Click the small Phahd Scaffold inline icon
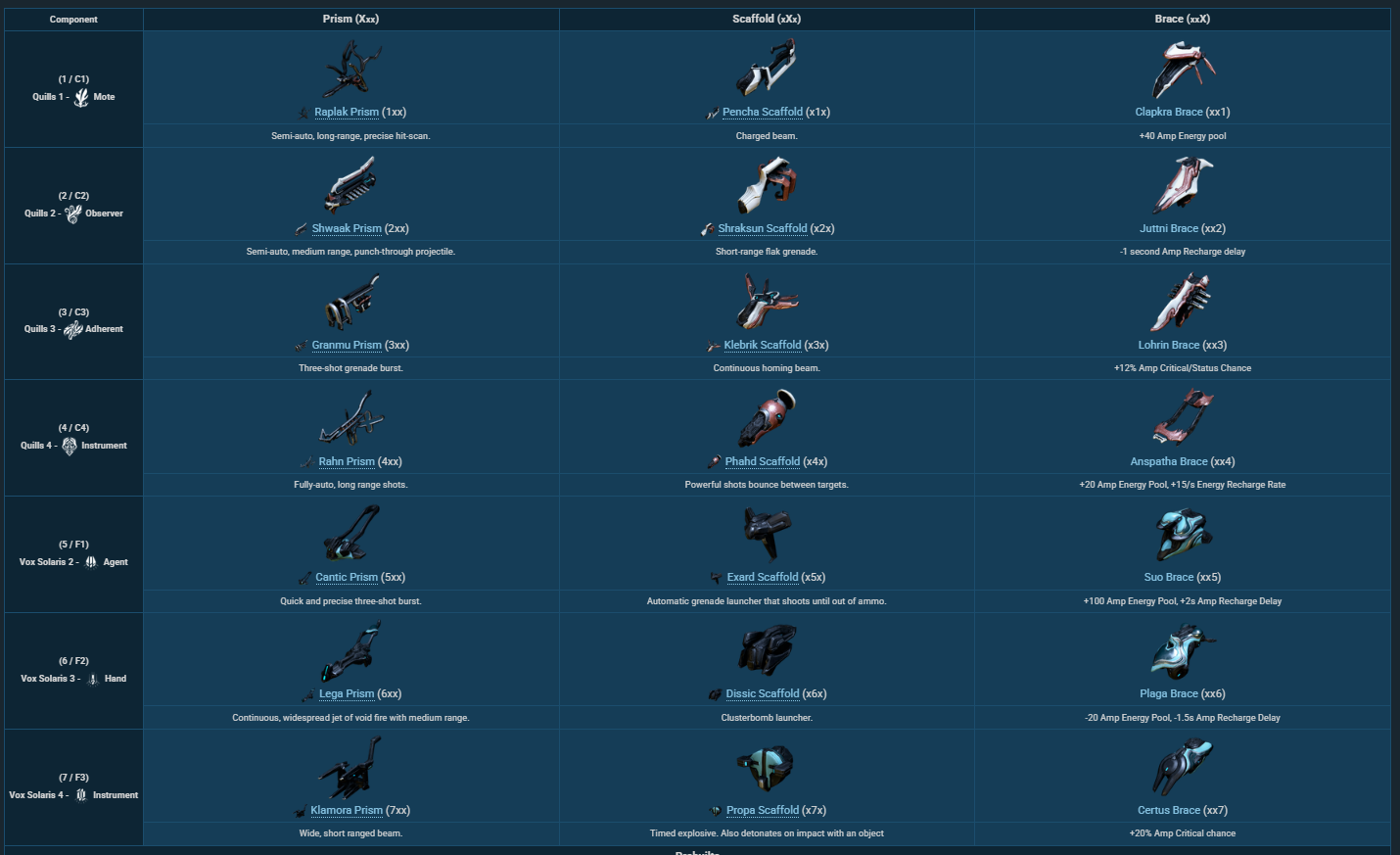The height and width of the screenshot is (855, 1400). (x=715, y=461)
